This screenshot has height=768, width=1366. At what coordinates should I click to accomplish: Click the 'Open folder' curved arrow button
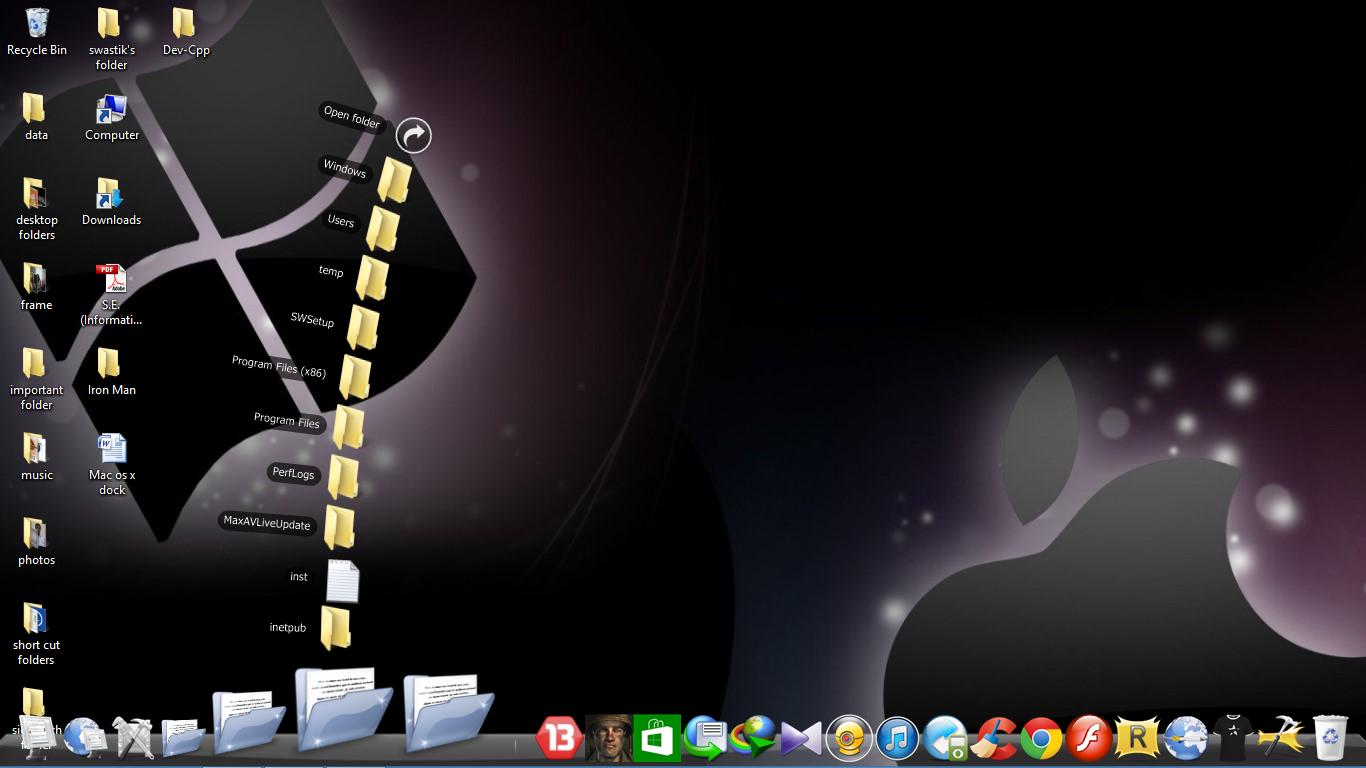pyautogui.click(x=413, y=135)
